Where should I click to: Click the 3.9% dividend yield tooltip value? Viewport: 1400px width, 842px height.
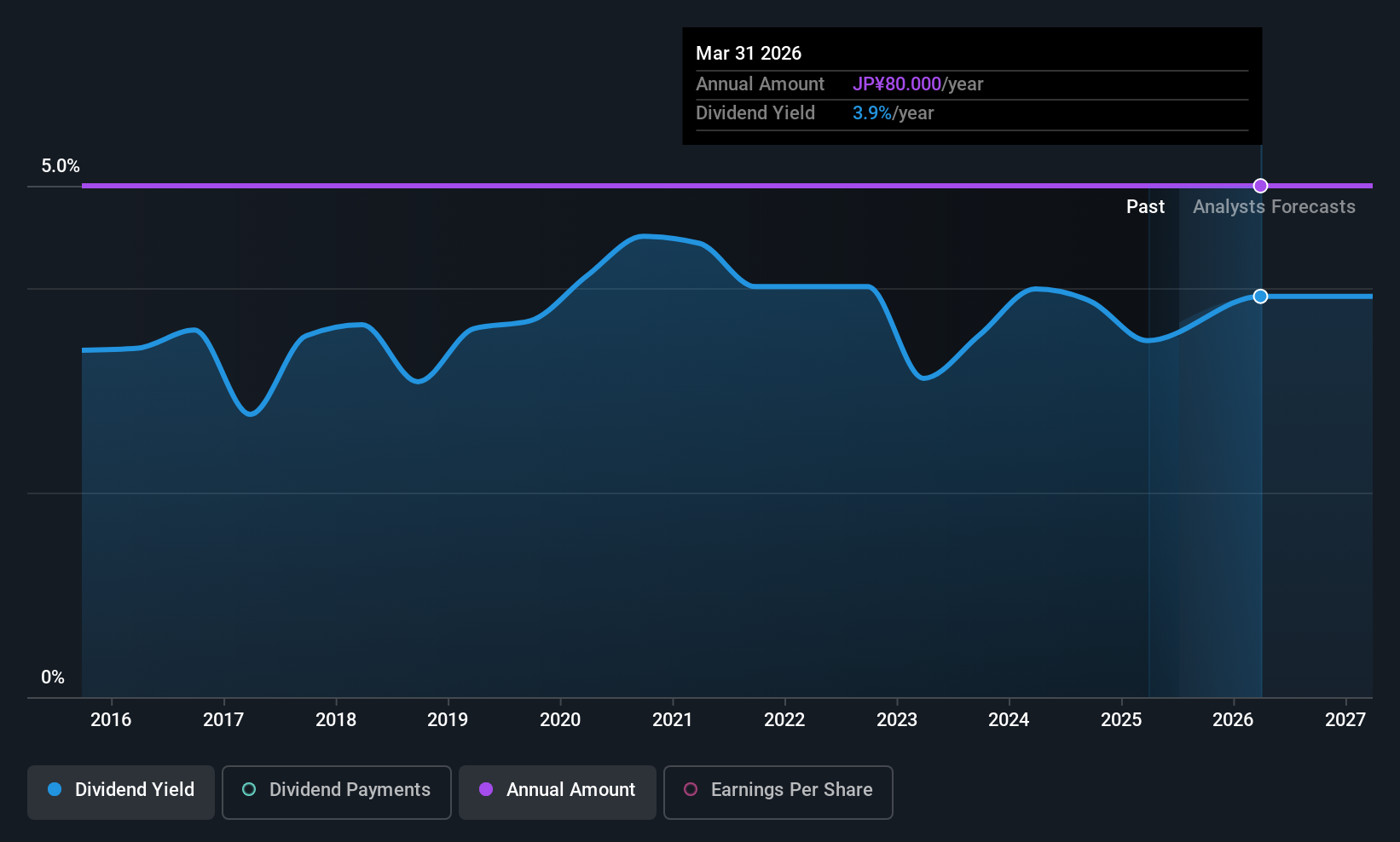tap(872, 113)
